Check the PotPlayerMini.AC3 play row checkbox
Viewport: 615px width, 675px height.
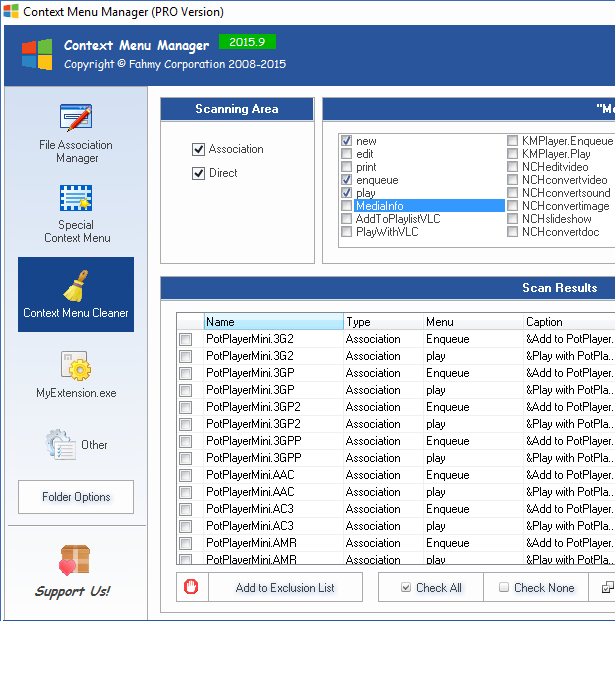pos(186,526)
